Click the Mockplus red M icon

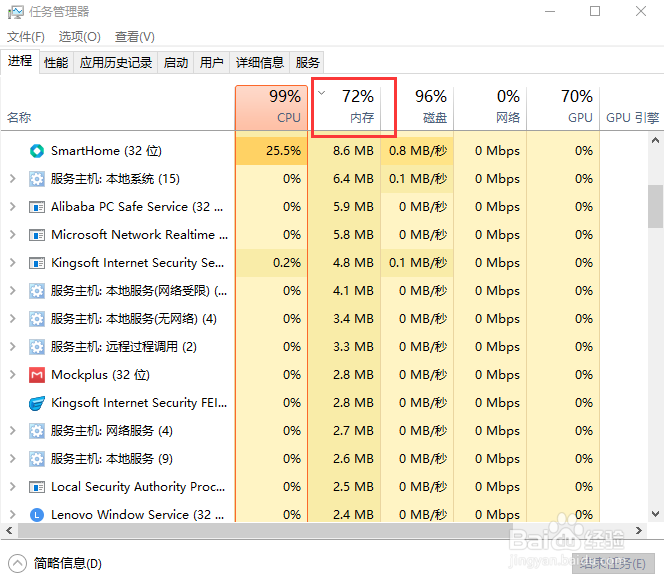(x=37, y=375)
